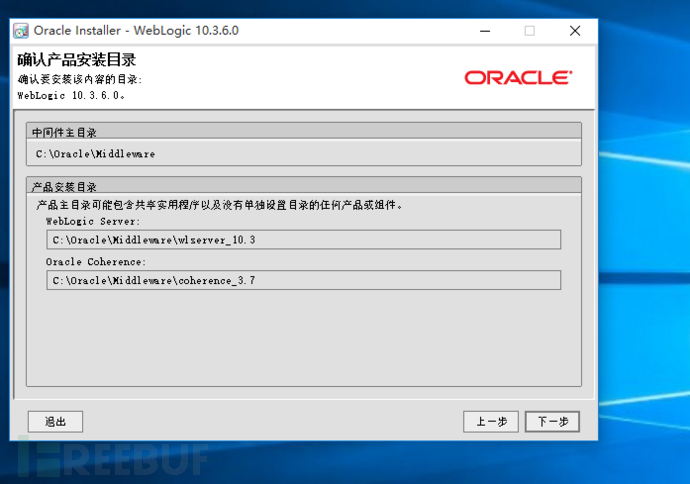Screen dimensions: 690x484
Task: Select the WebLogic Server directory field
Action: 304,240
